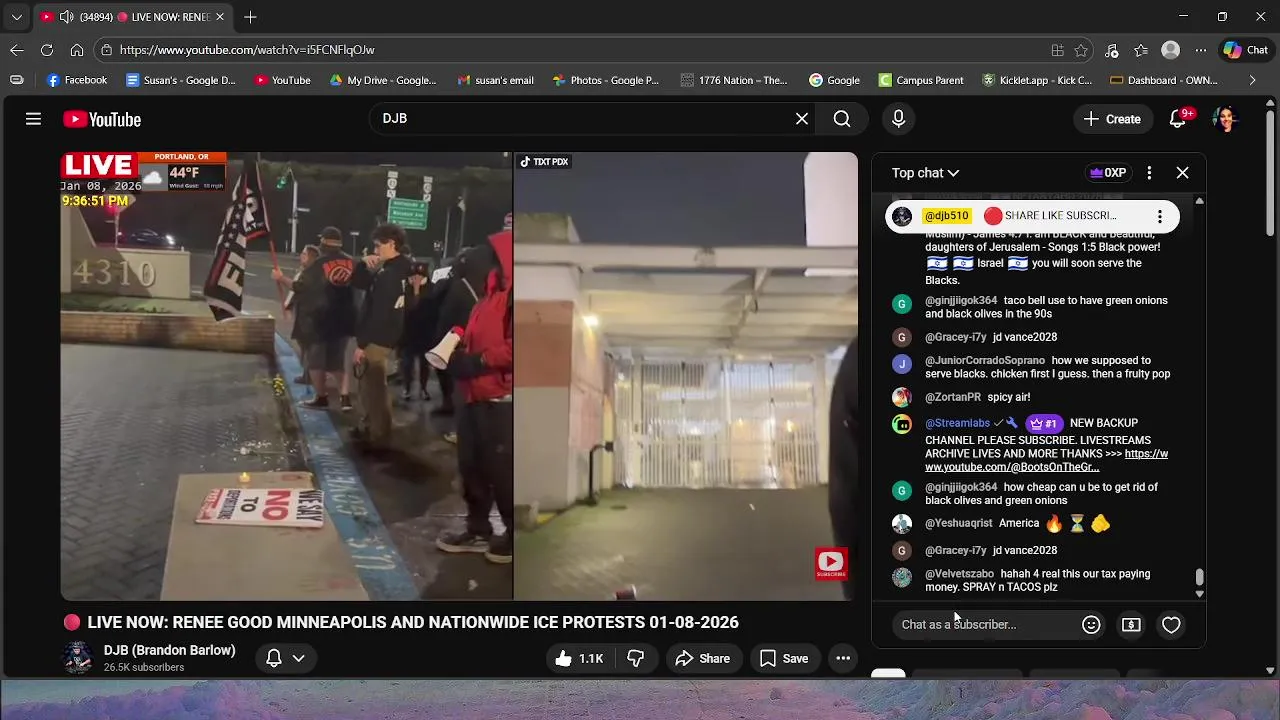Open the browser profile icon
The width and height of the screenshot is (1280, 720).
[1171, 50]
